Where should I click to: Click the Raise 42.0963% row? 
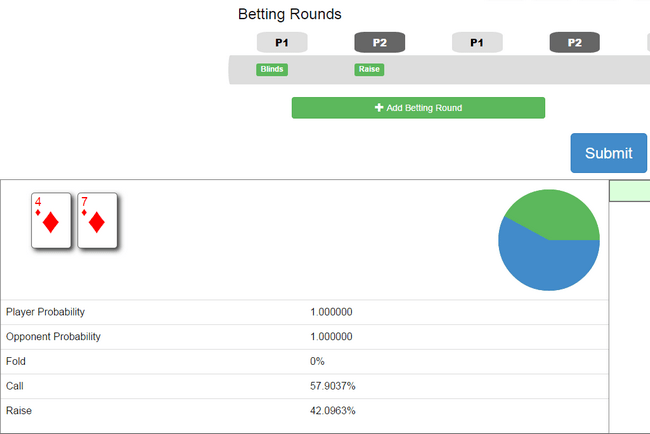pos(305,411)
